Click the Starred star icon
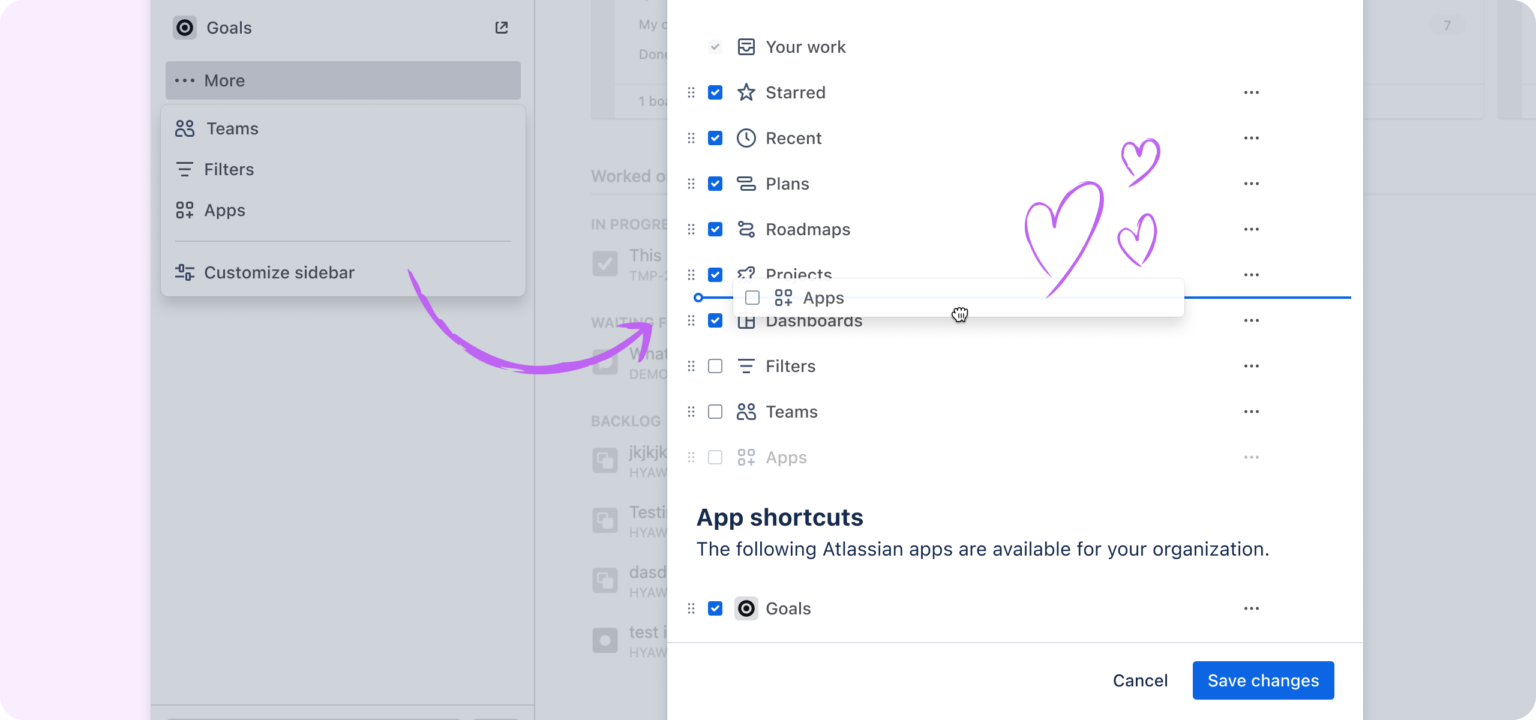 746,92
